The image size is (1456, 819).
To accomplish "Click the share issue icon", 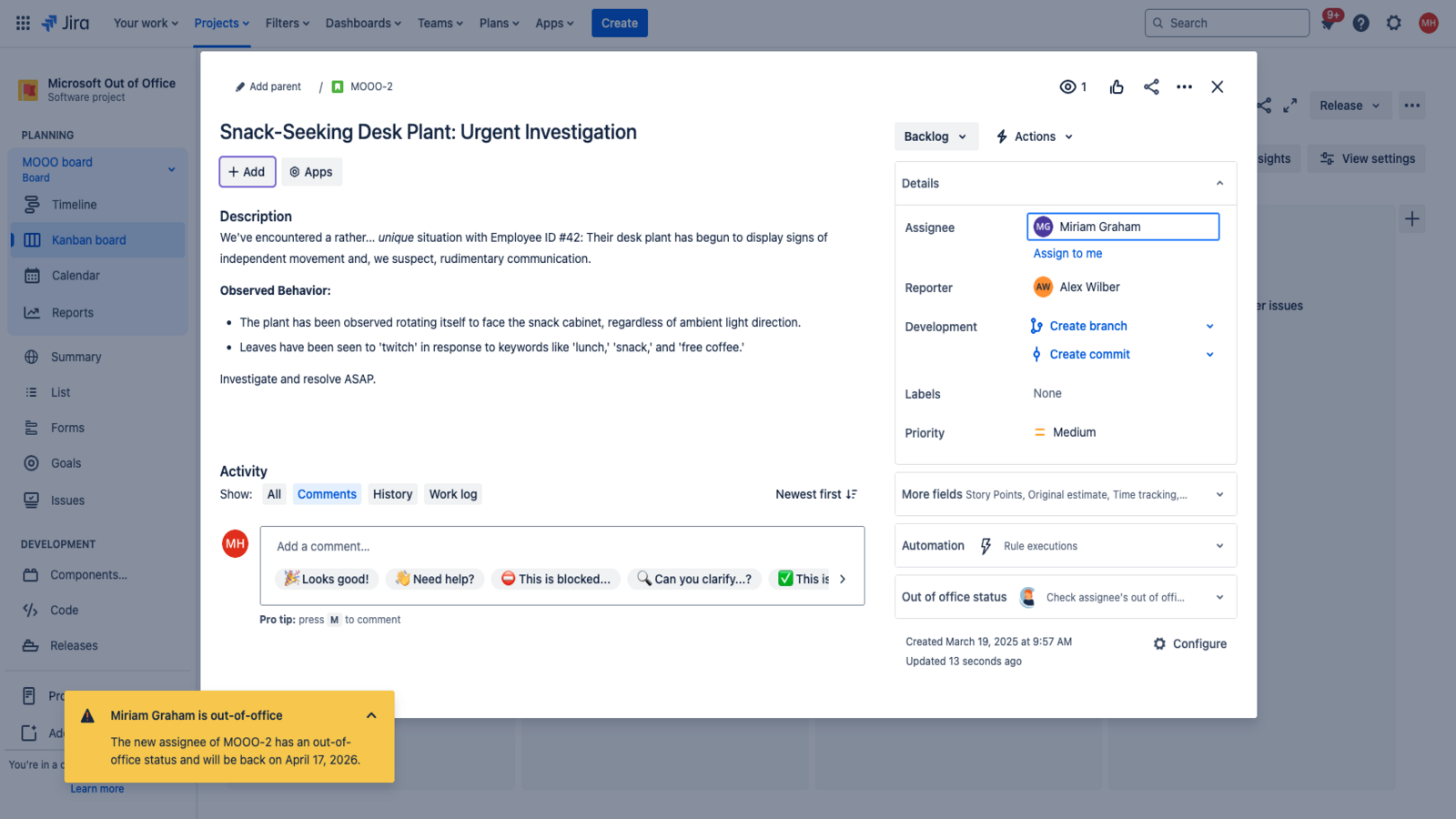I will click(1151, 87).
